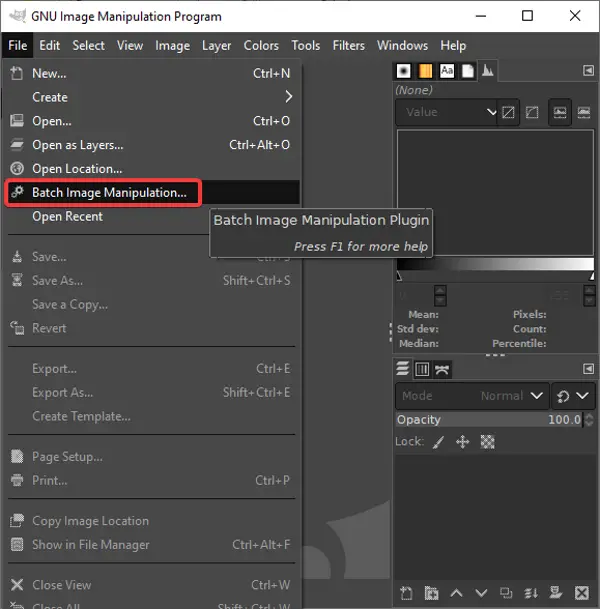Open the Tools menu
Viewport: 600px width, 609px height.
click(306, 45)
